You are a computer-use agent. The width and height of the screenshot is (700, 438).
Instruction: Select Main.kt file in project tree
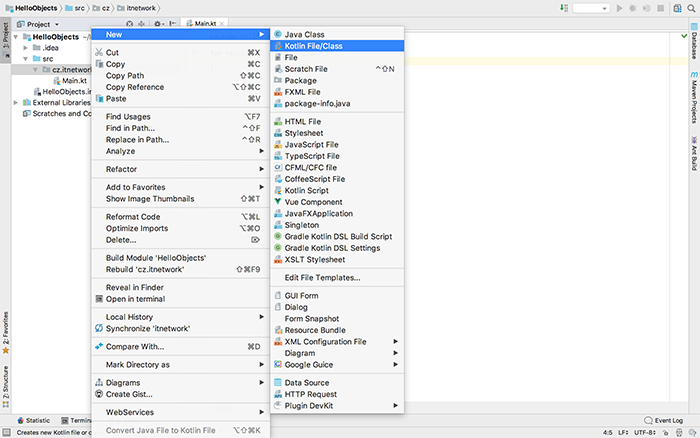point(74,81)
